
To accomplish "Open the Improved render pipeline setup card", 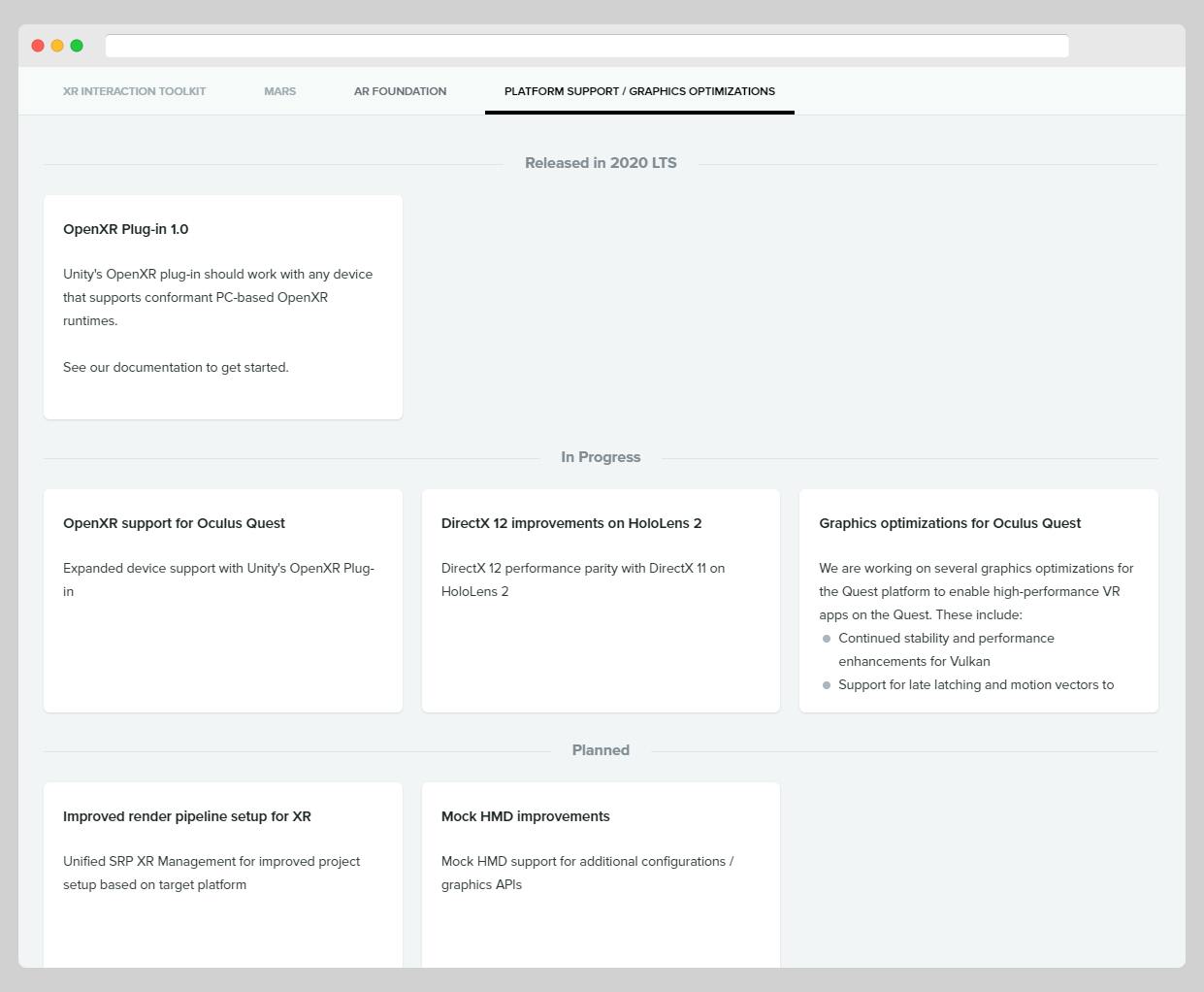I will coord(222,874).
